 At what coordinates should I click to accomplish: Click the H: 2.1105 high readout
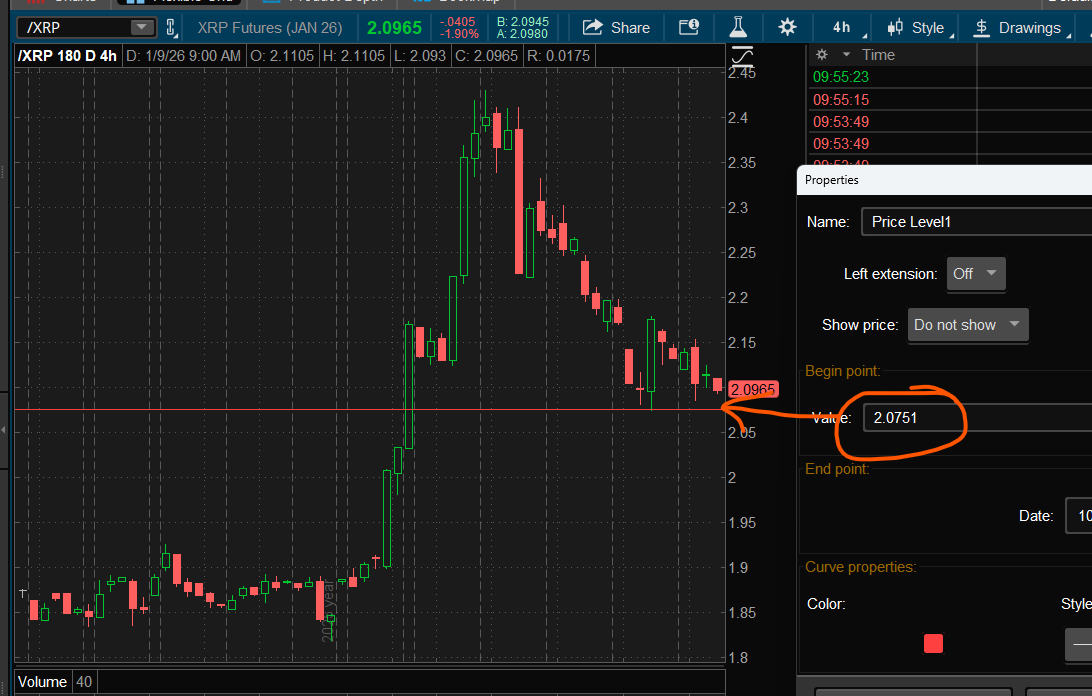354,56
